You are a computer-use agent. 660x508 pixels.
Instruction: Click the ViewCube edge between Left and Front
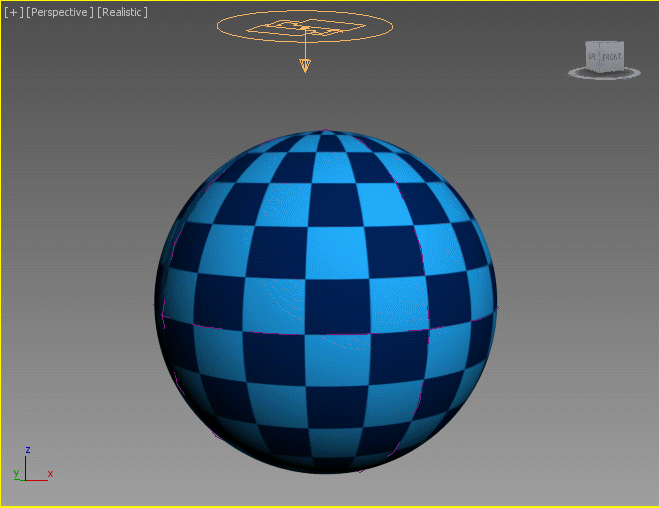tap(599, 58)
